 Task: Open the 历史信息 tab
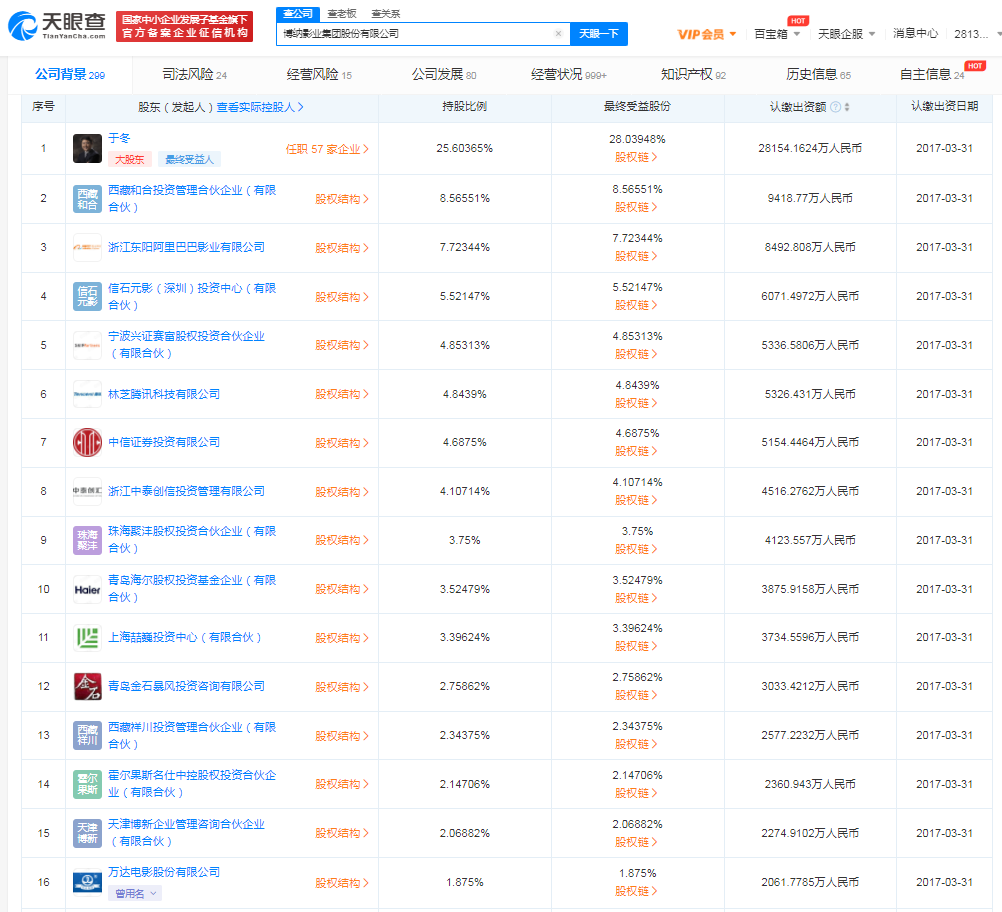click(819, 75)
